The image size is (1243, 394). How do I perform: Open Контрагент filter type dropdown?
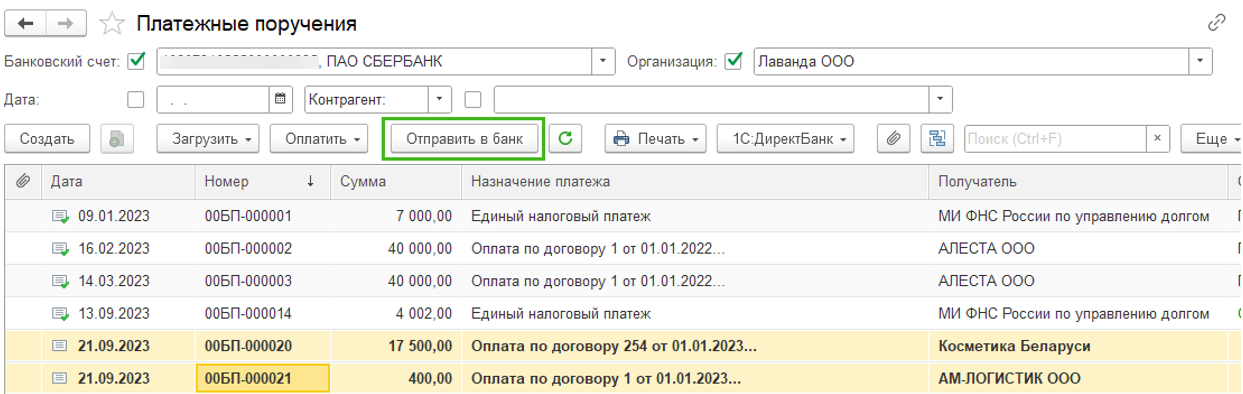pos(440,99)
